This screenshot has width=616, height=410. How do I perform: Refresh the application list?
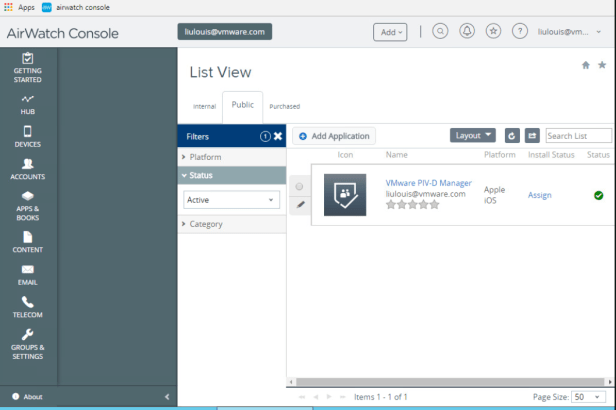point(512,136)
